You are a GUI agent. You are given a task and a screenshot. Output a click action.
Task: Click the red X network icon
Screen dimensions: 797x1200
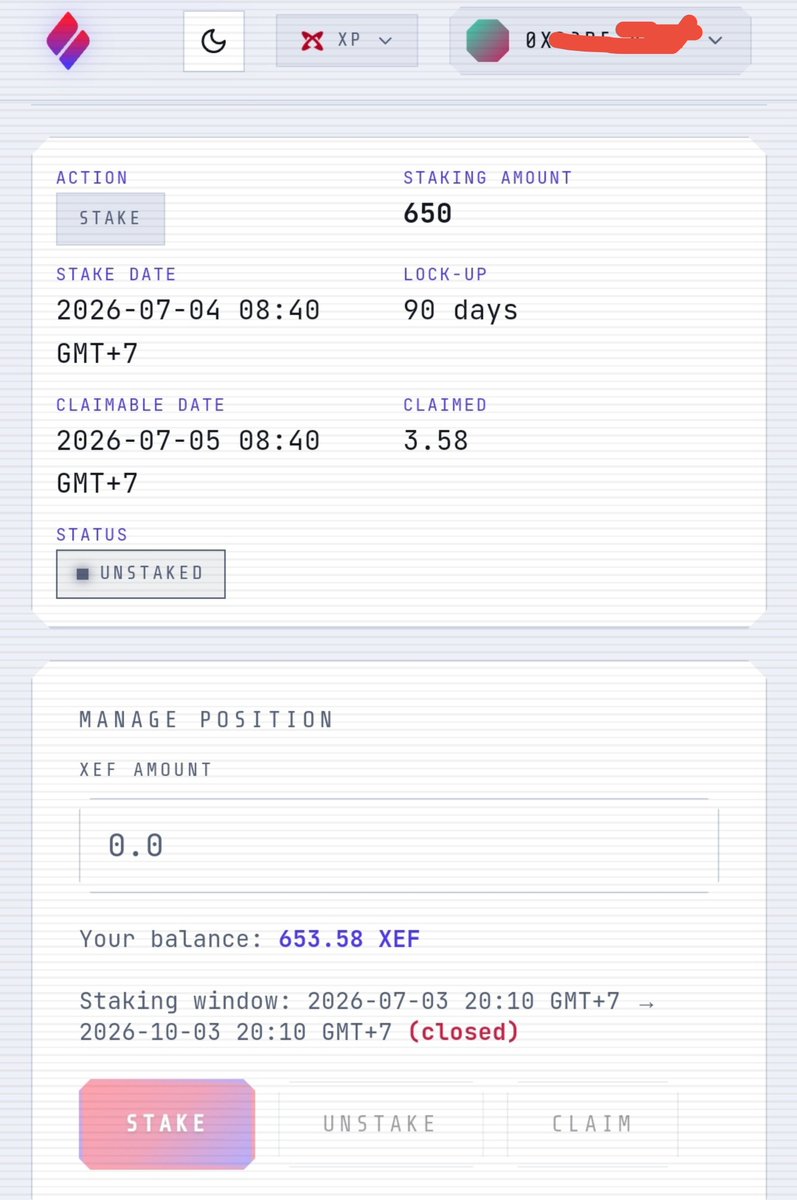[x=312, y=41]
